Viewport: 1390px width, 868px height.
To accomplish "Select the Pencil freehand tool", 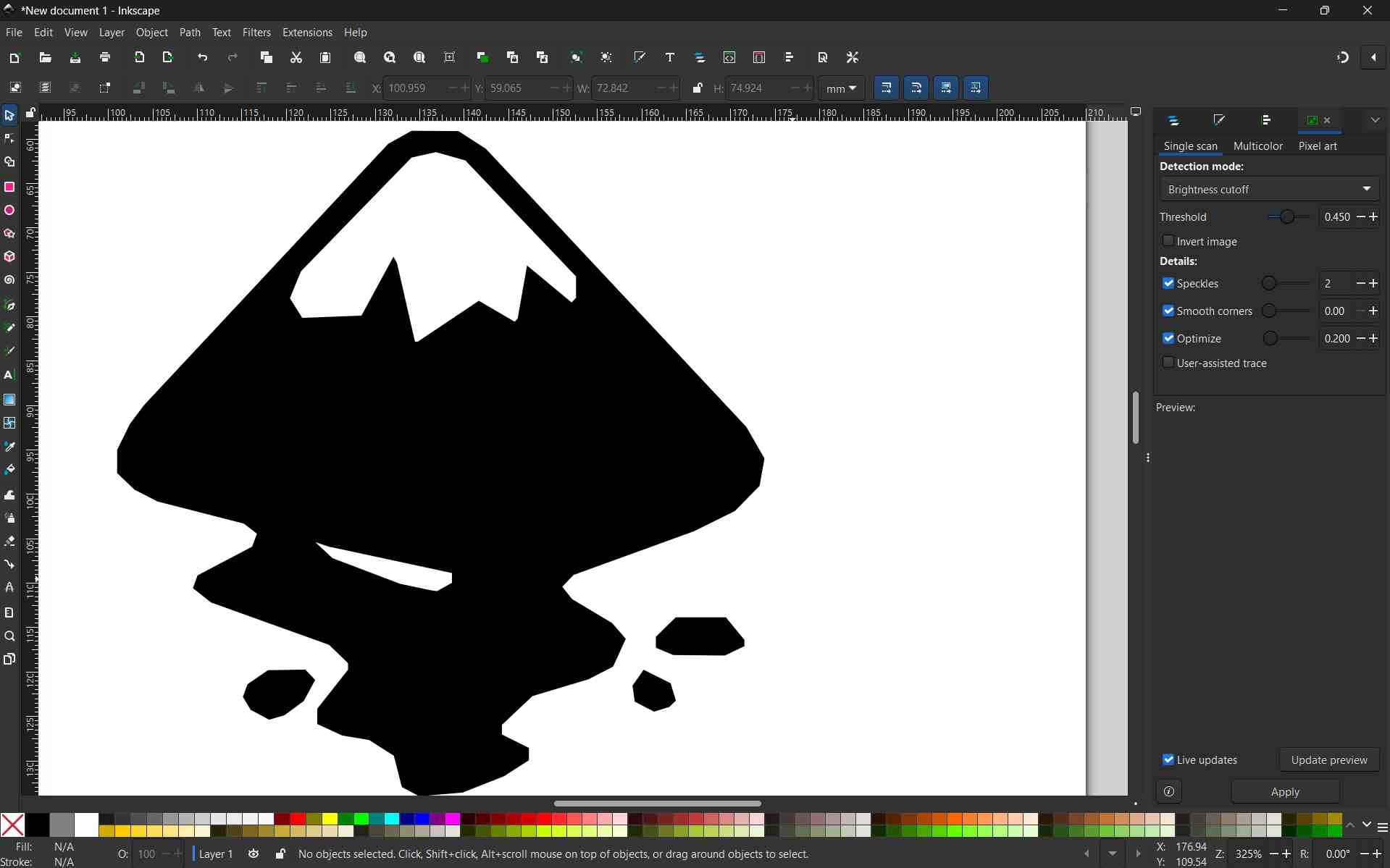I will (9, 328).
